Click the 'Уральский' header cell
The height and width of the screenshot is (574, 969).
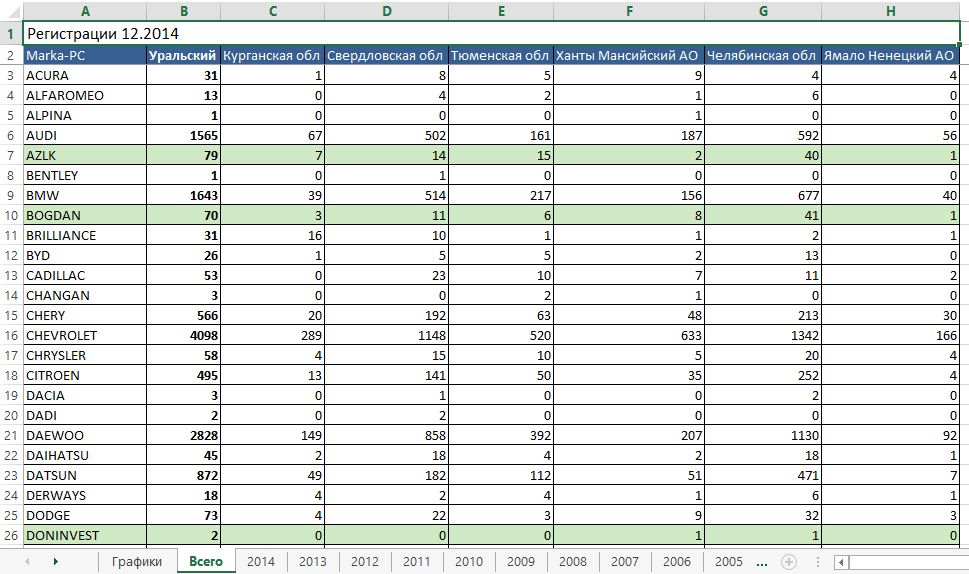(x=184, y=56)
